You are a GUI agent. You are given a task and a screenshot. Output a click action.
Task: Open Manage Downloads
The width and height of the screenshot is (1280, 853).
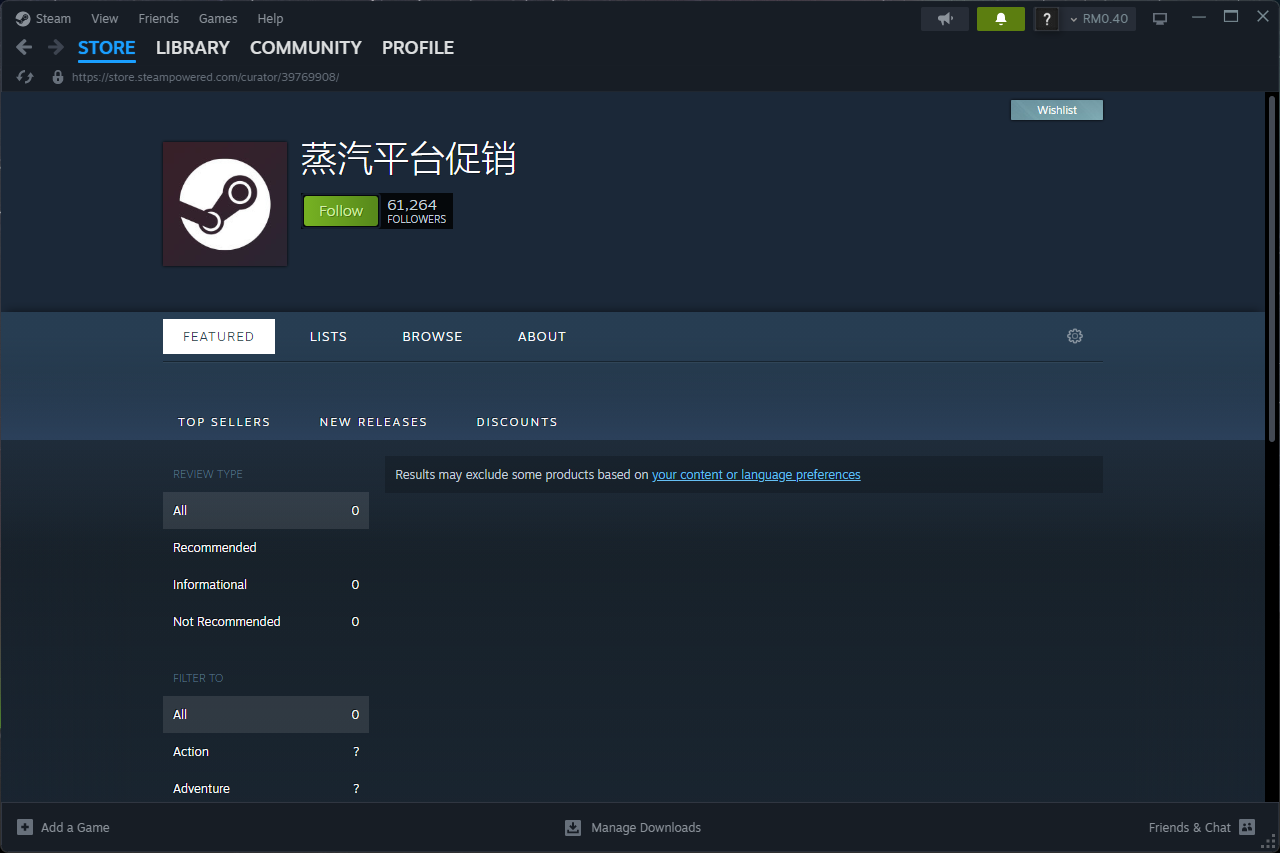646,827
